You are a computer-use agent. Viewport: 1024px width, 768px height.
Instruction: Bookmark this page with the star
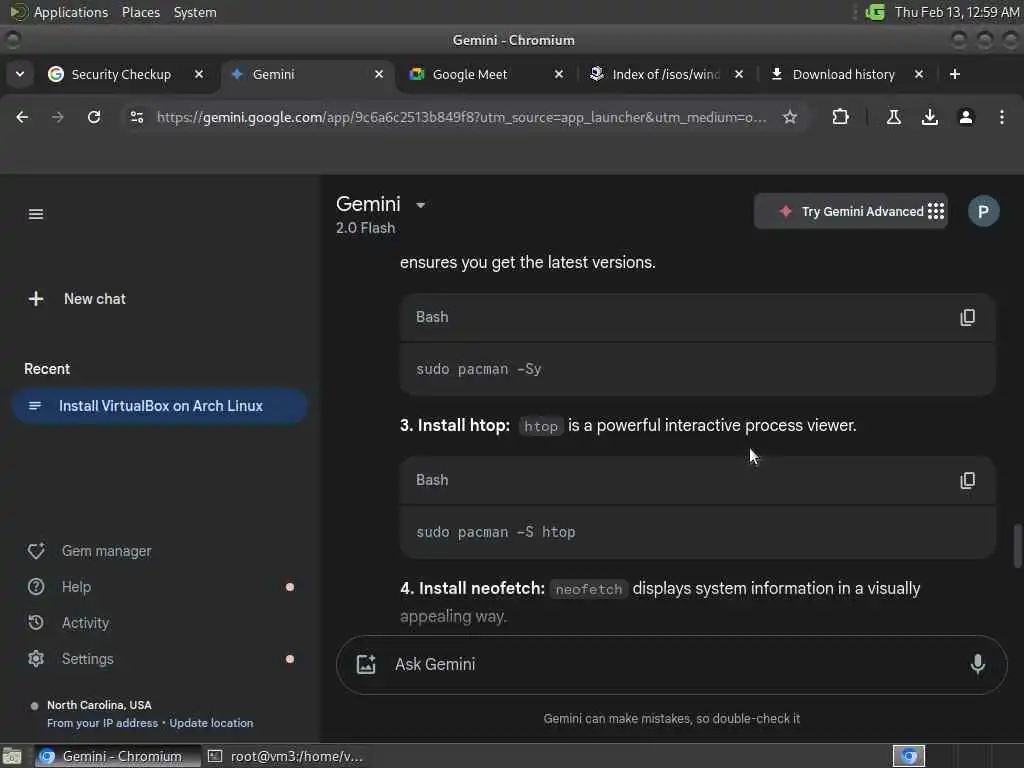click(x=790, y=117)
